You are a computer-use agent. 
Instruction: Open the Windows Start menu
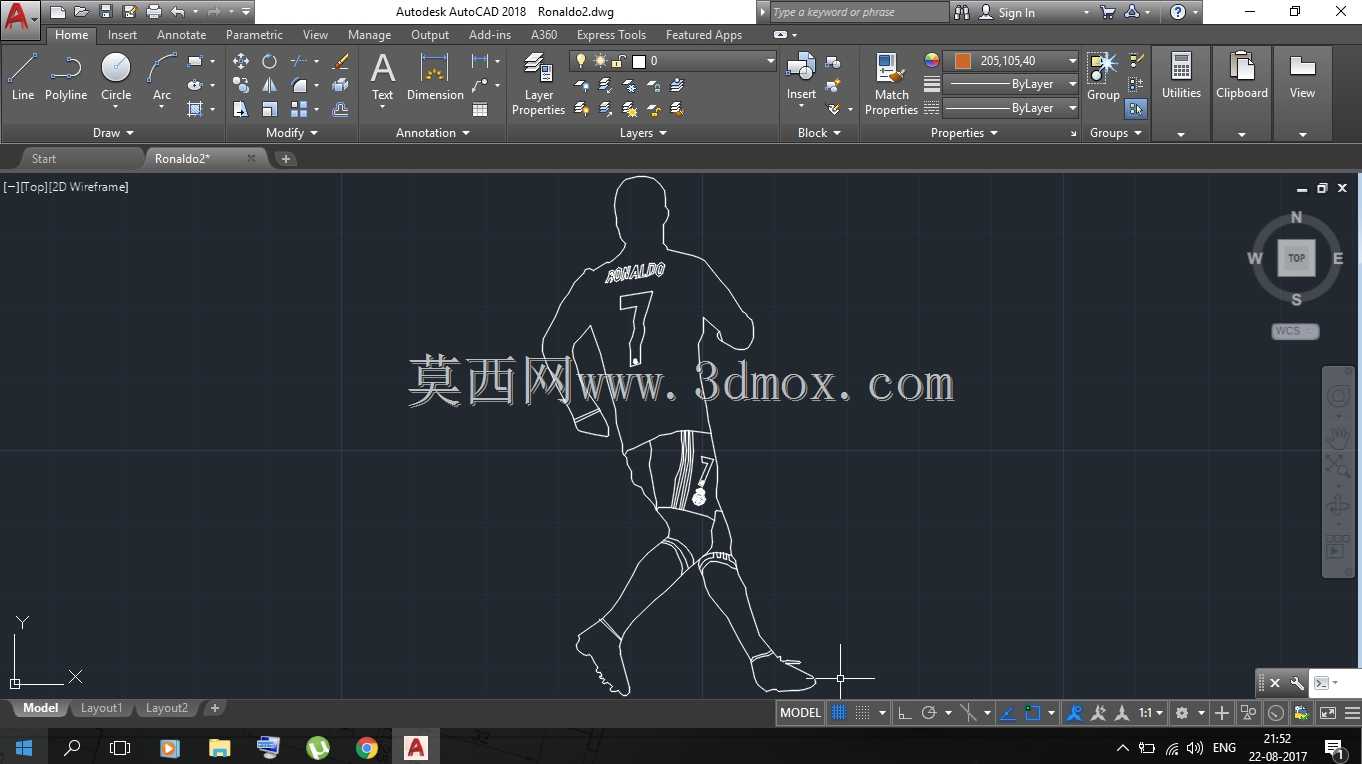coord(23,747)
